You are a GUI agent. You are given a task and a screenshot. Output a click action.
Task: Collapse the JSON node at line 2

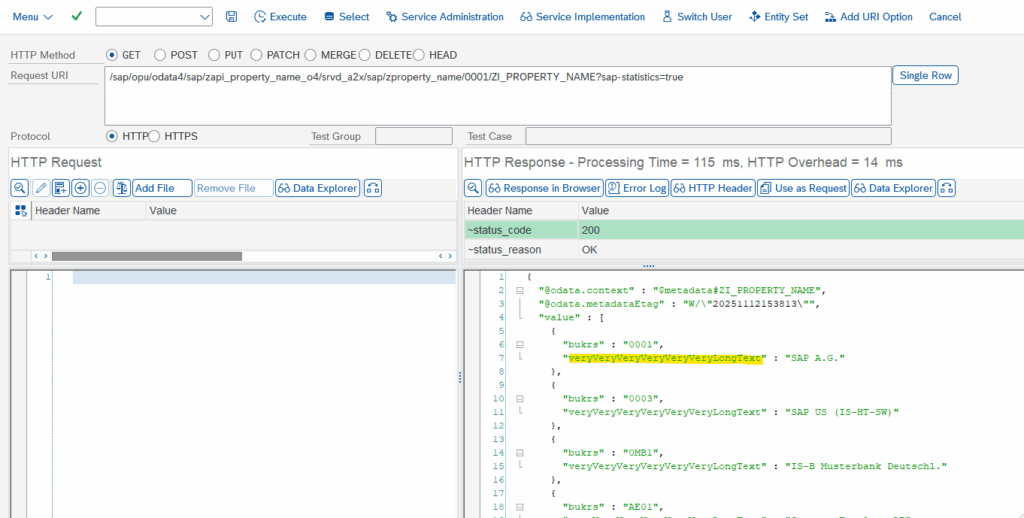click(x=519, y=290)
